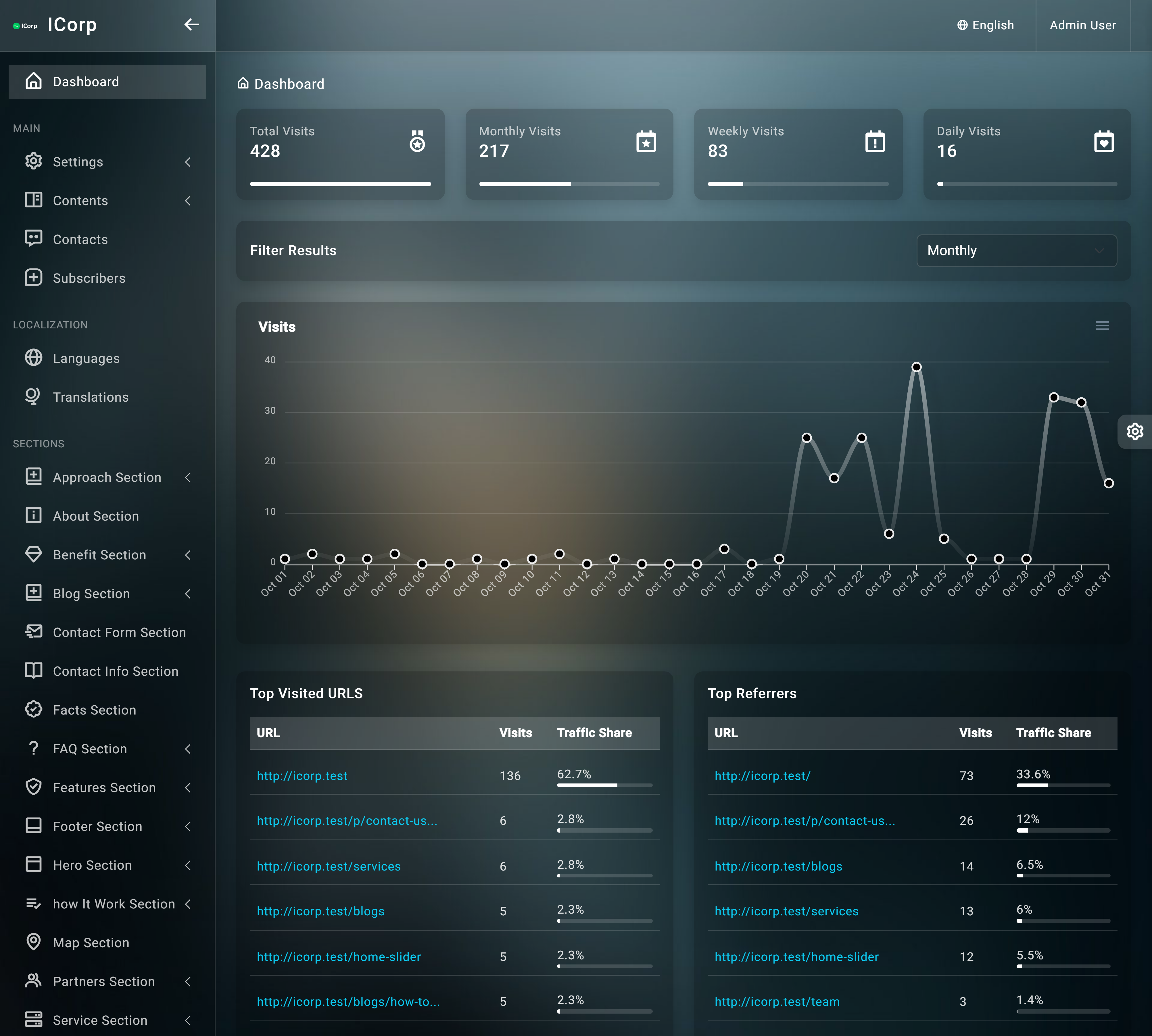Open the chart hamburger menu icon
This screenshot has width=1152, height=1036.
1102,326
